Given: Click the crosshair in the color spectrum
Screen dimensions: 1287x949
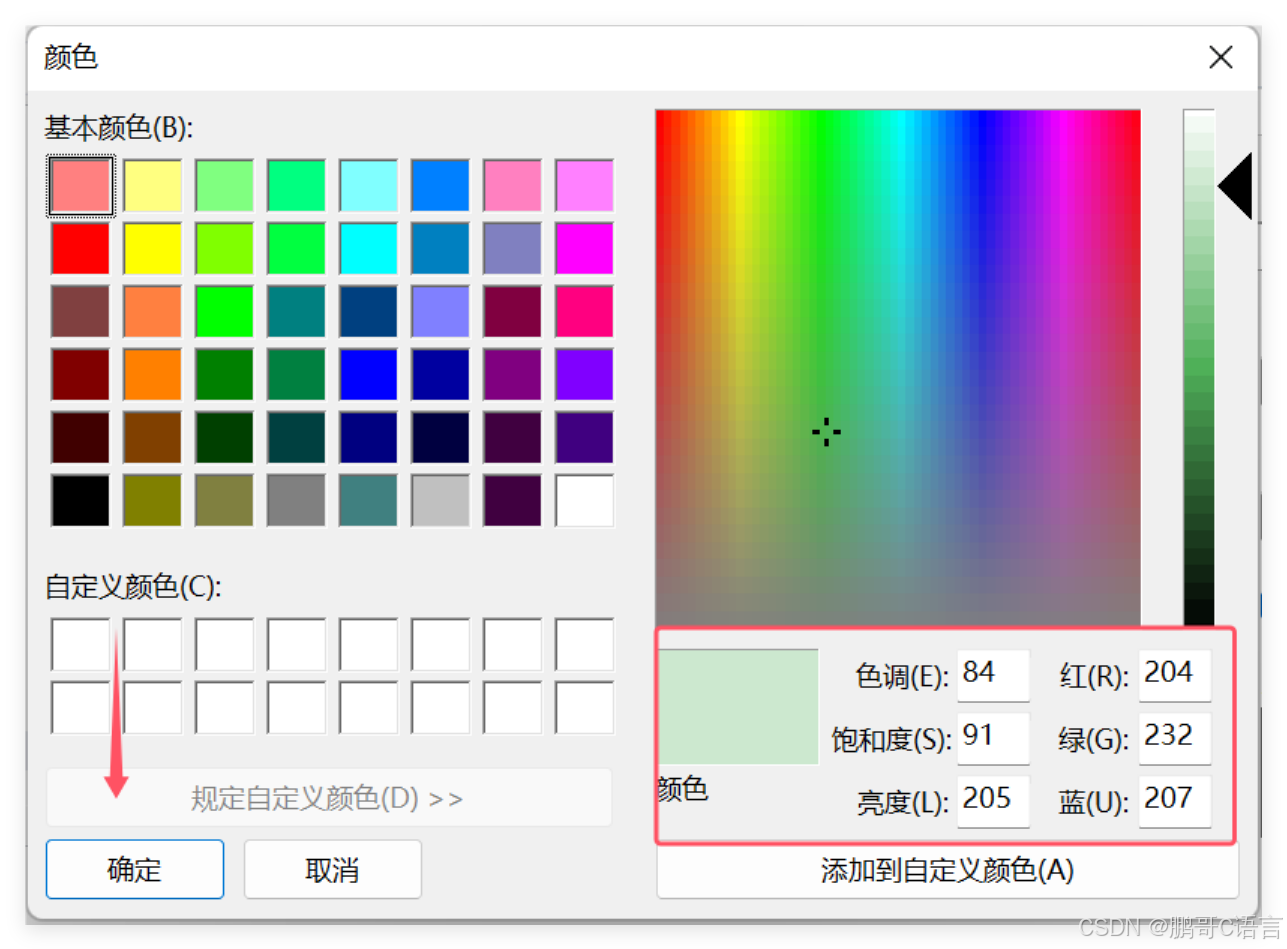Looking at the screenshot, I should (x=826, y=432).
